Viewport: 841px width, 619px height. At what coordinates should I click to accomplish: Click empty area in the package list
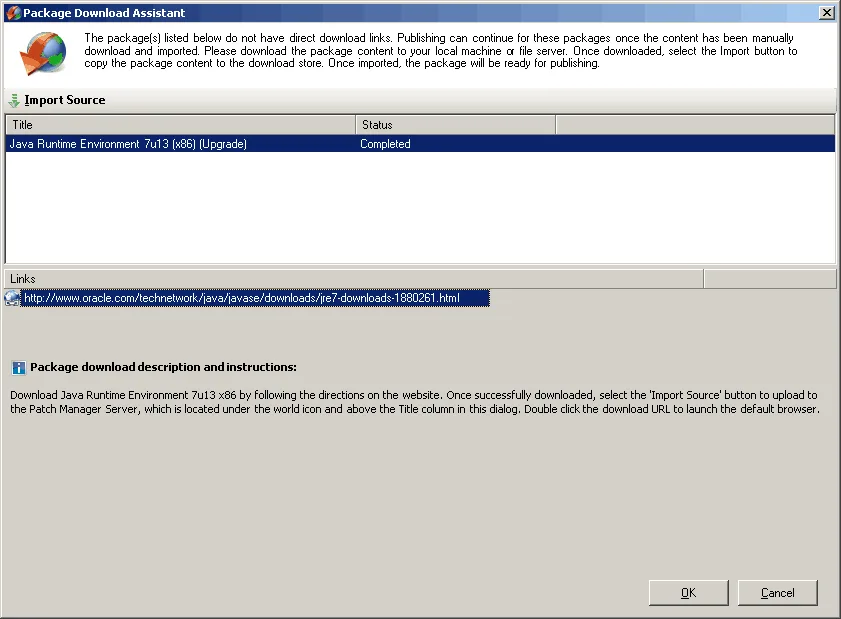click(420, 210)
